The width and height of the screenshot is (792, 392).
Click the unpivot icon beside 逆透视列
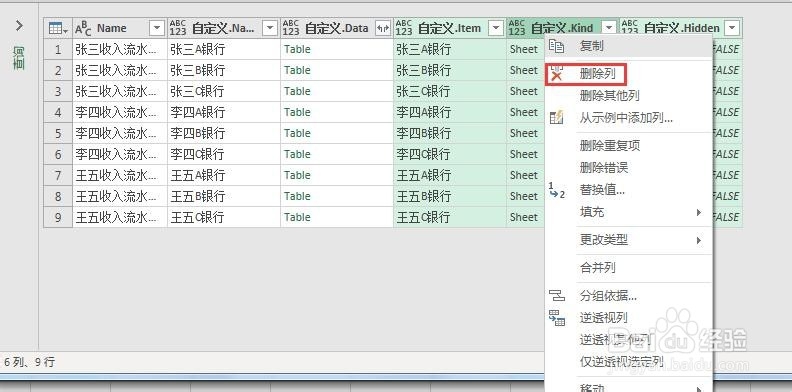(557, 318)
